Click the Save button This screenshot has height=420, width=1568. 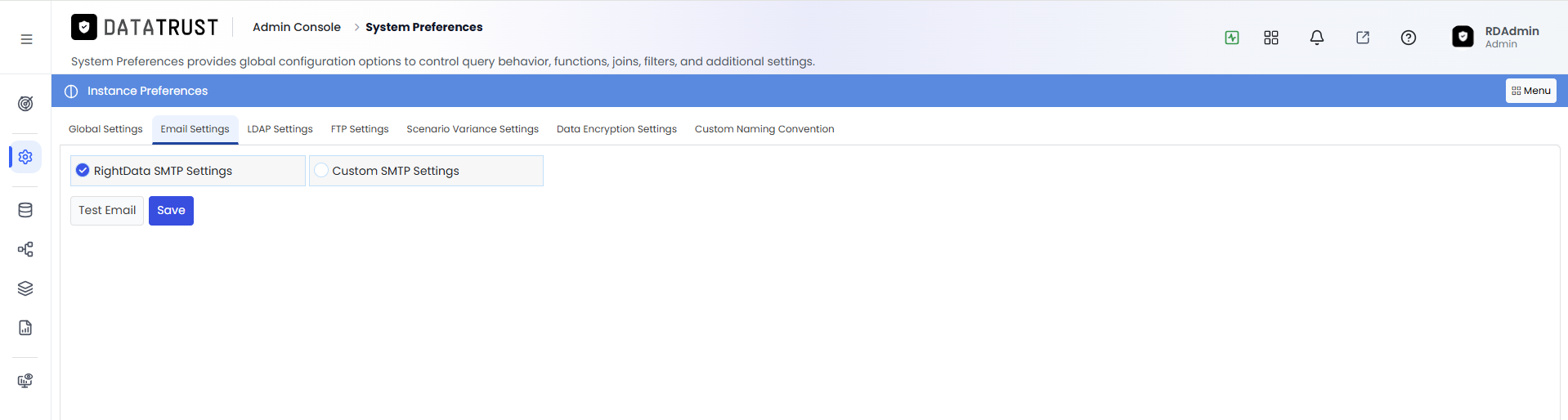point(171,211)
